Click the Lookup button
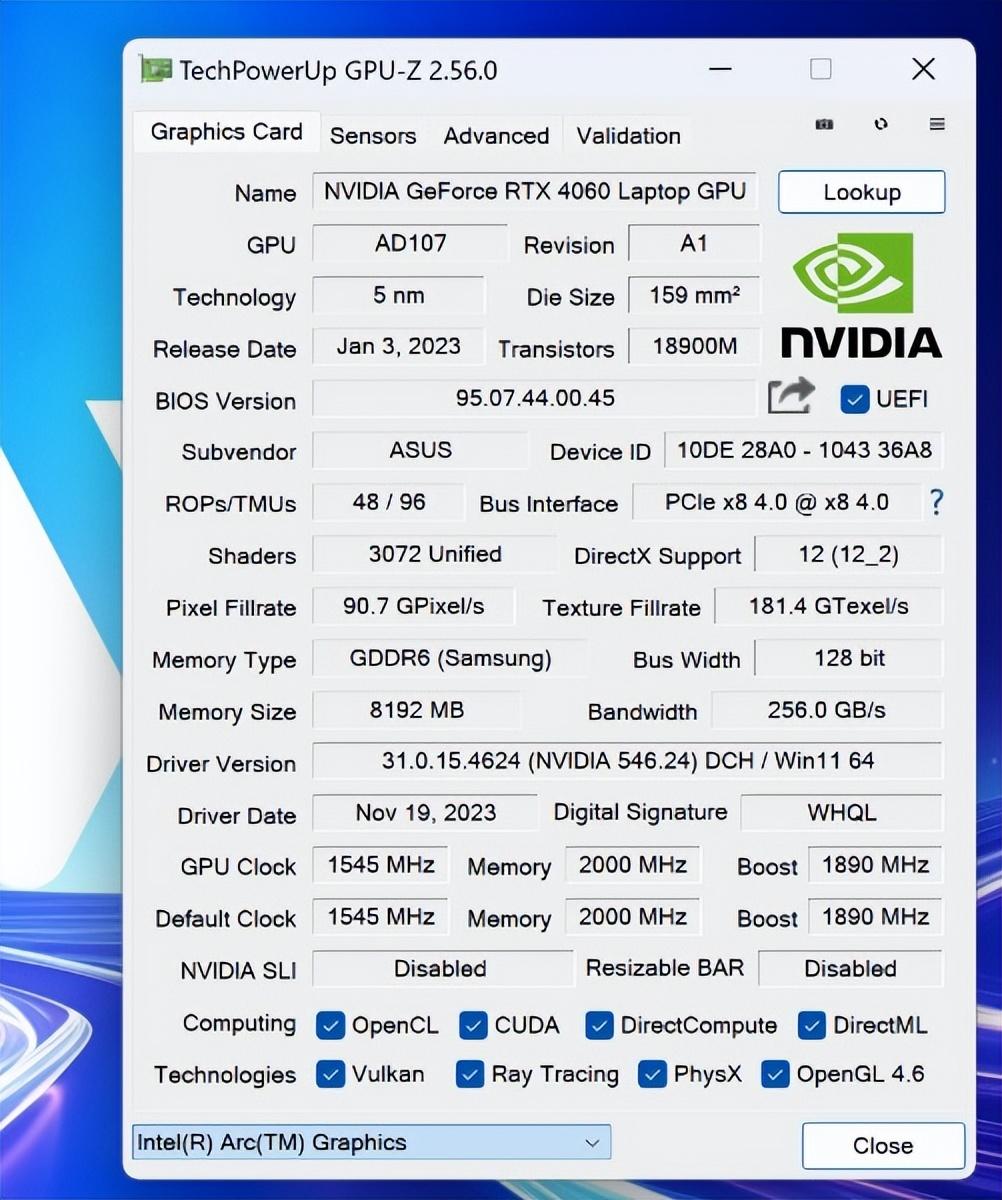 tap(861, 192)
